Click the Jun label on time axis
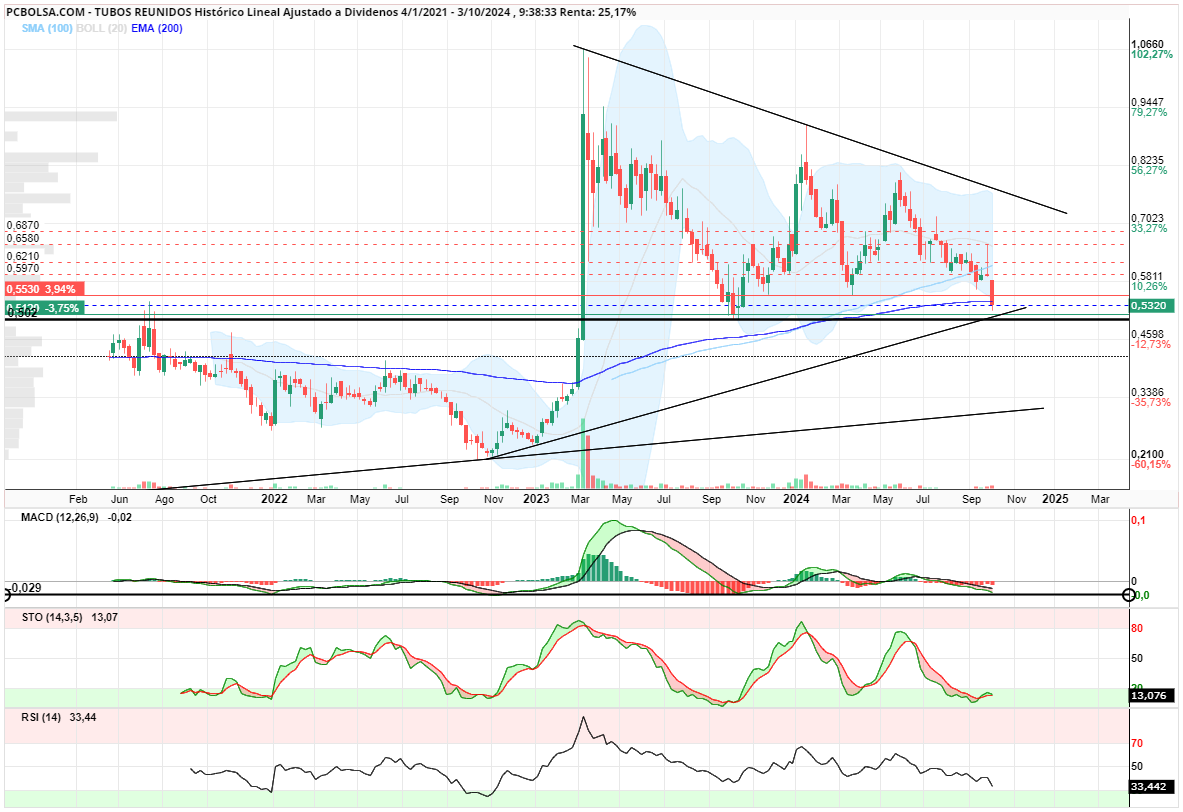The width and height of the screenshot is (1183, 812). [119, 499]
